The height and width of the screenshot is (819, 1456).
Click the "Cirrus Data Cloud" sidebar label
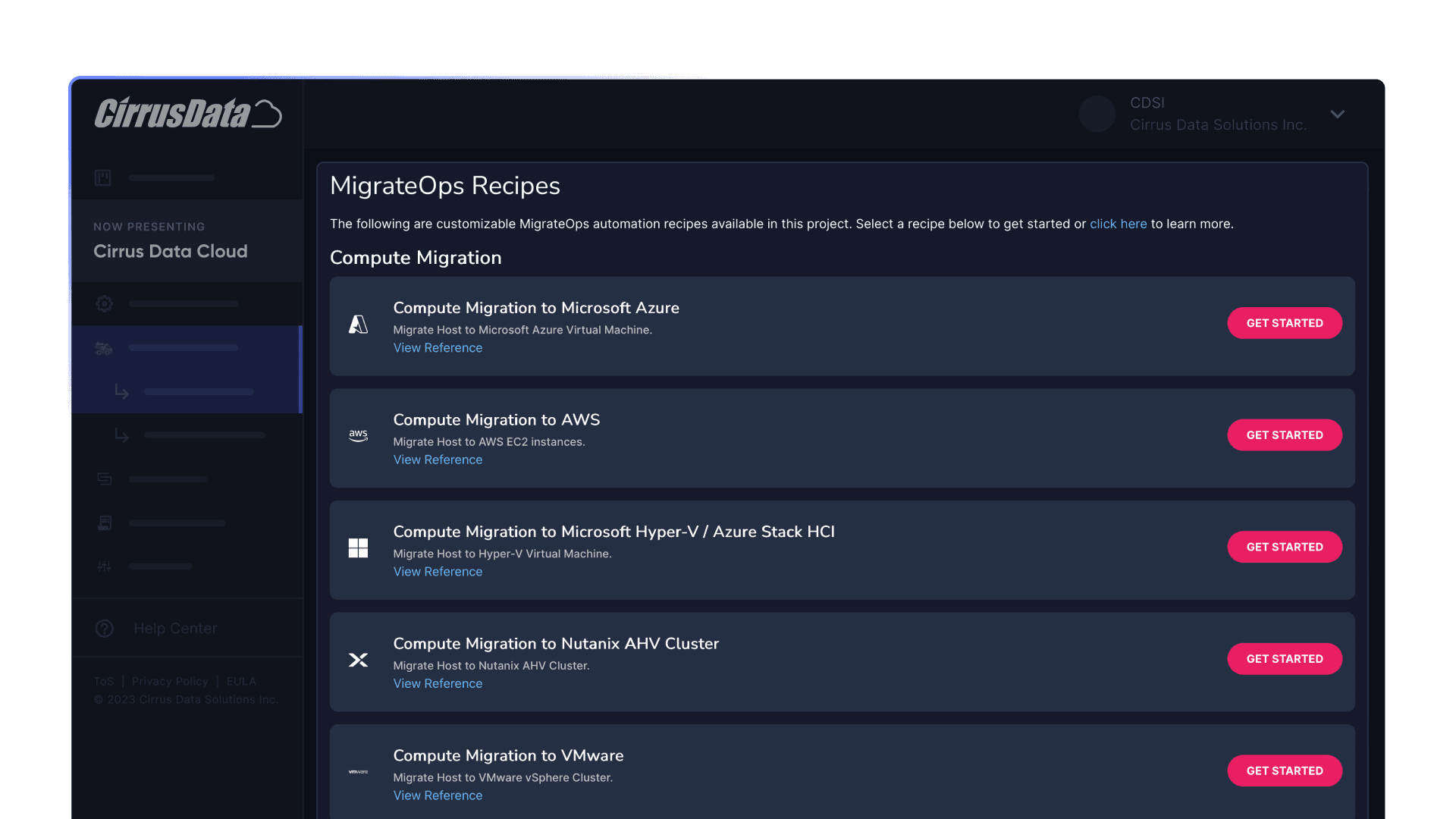pos(171,251)
